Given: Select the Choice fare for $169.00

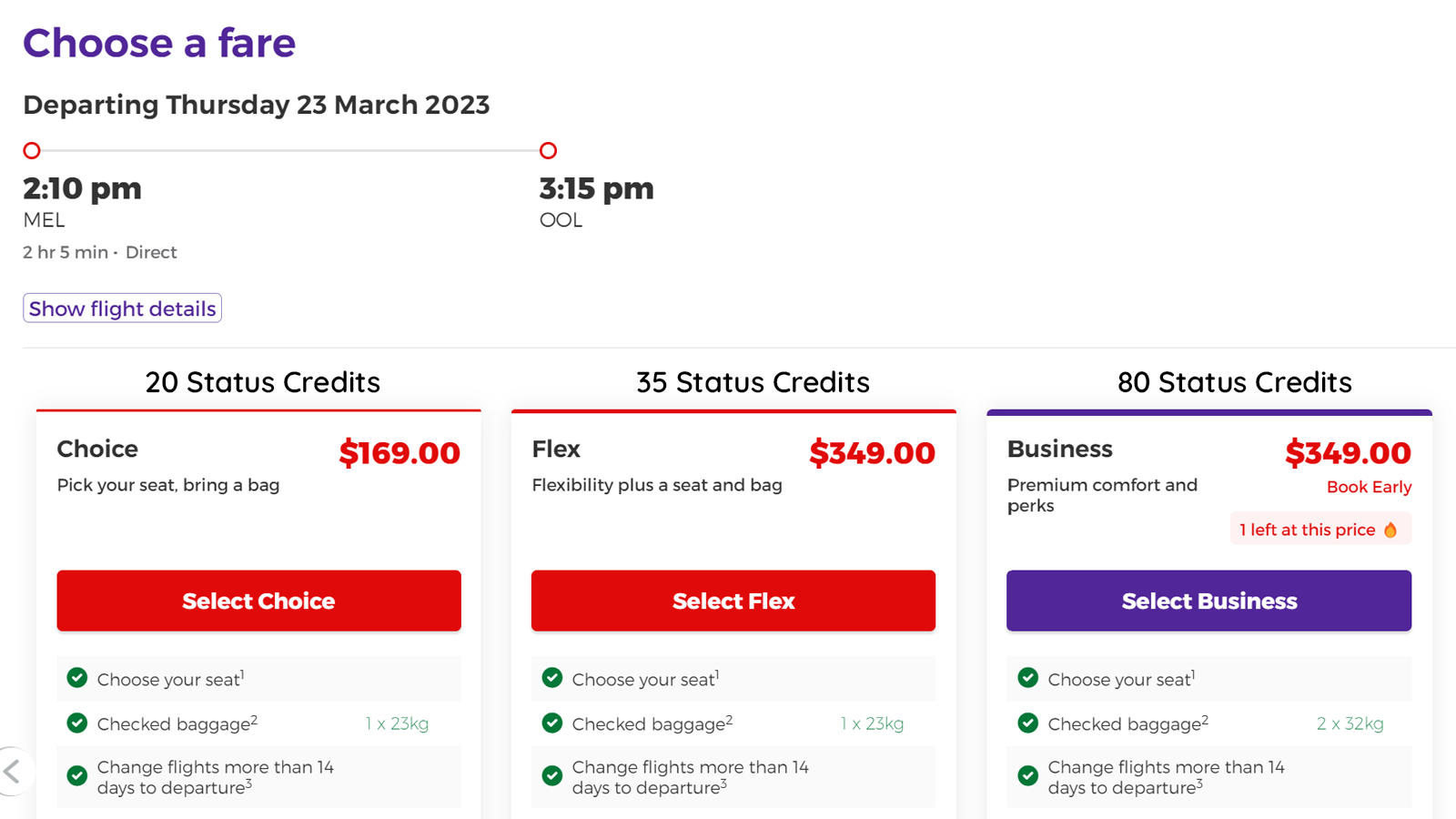Looking at the screenshot, I should click(x=258, y=601).
